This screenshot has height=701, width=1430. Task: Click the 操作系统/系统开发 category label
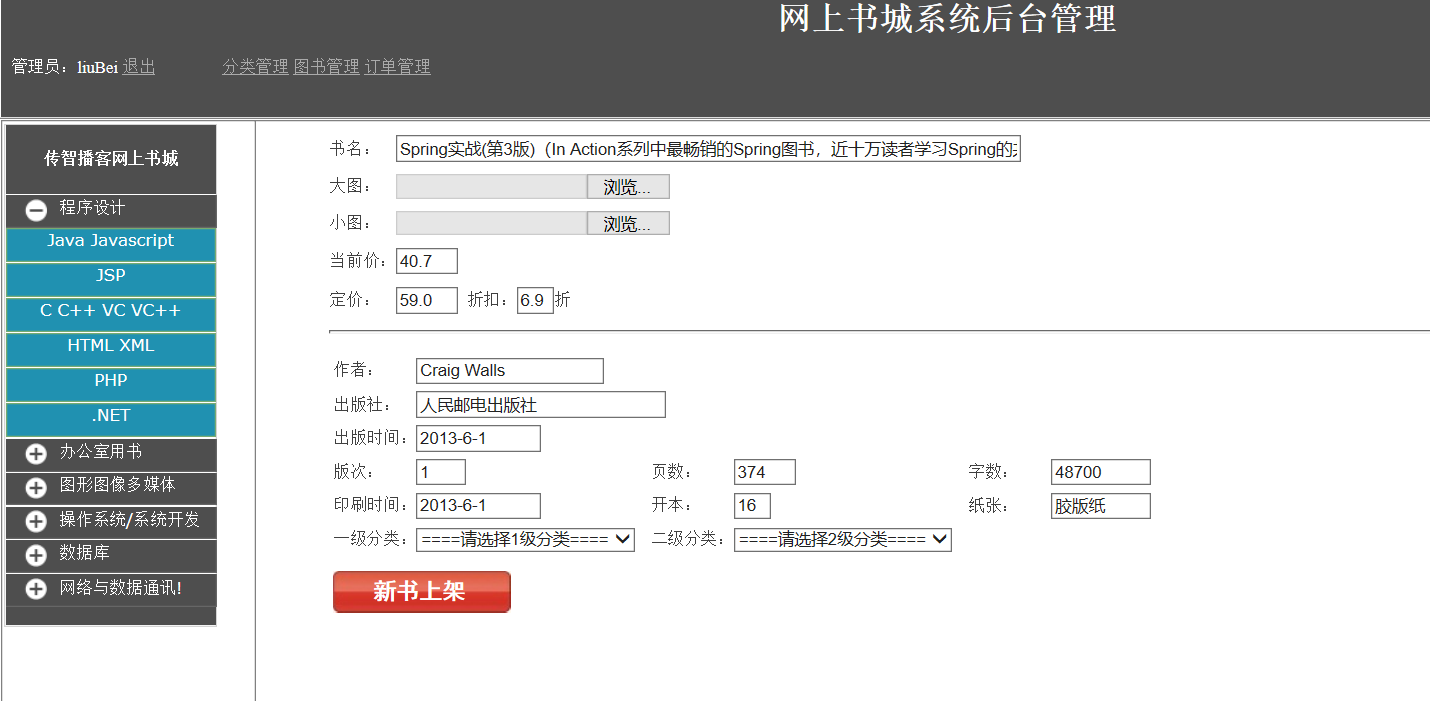click(x=129, y=520)
